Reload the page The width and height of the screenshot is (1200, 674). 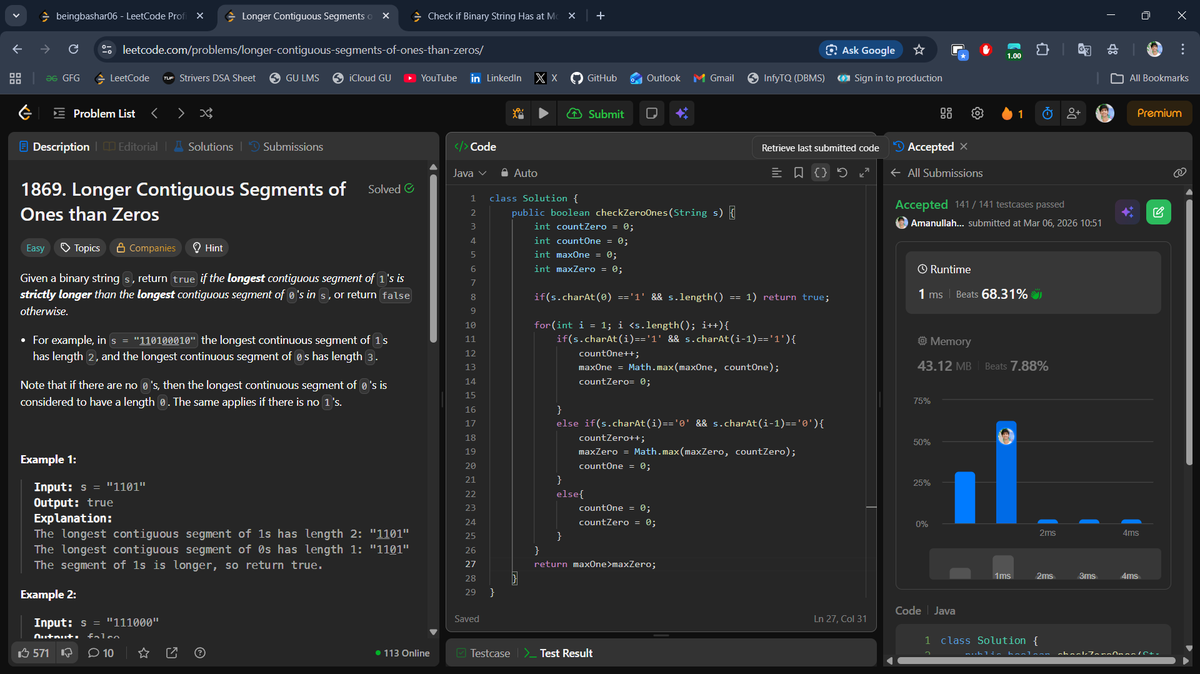click(73, 49)
